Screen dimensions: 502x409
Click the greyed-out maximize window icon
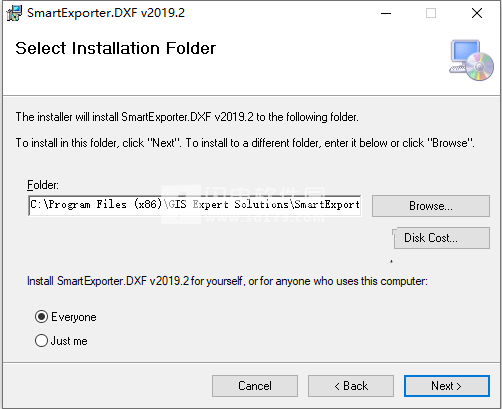pyautogui.click(x=431, y=13)
